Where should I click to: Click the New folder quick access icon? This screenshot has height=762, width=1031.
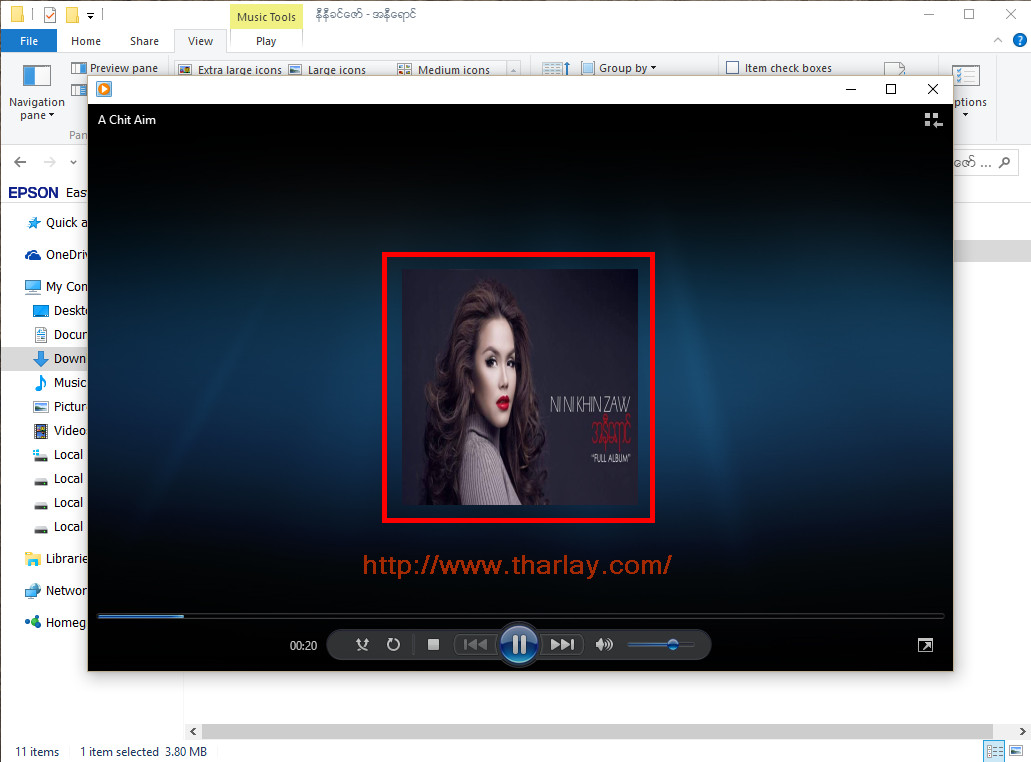72,14
